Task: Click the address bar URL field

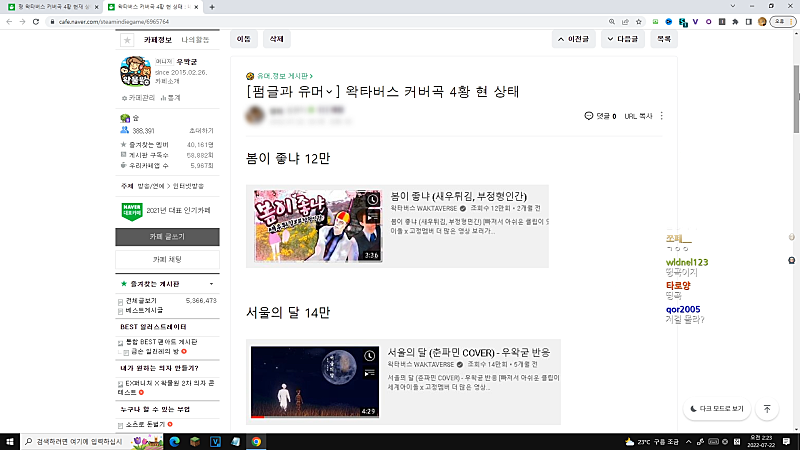Action: 327,22
